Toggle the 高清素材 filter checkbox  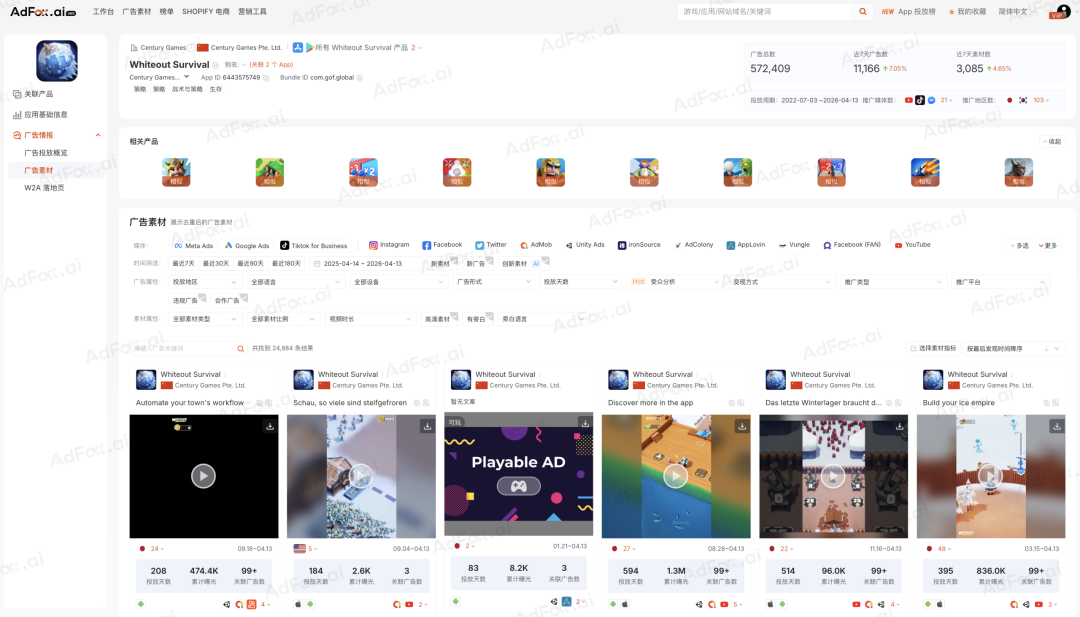(437, 319)
